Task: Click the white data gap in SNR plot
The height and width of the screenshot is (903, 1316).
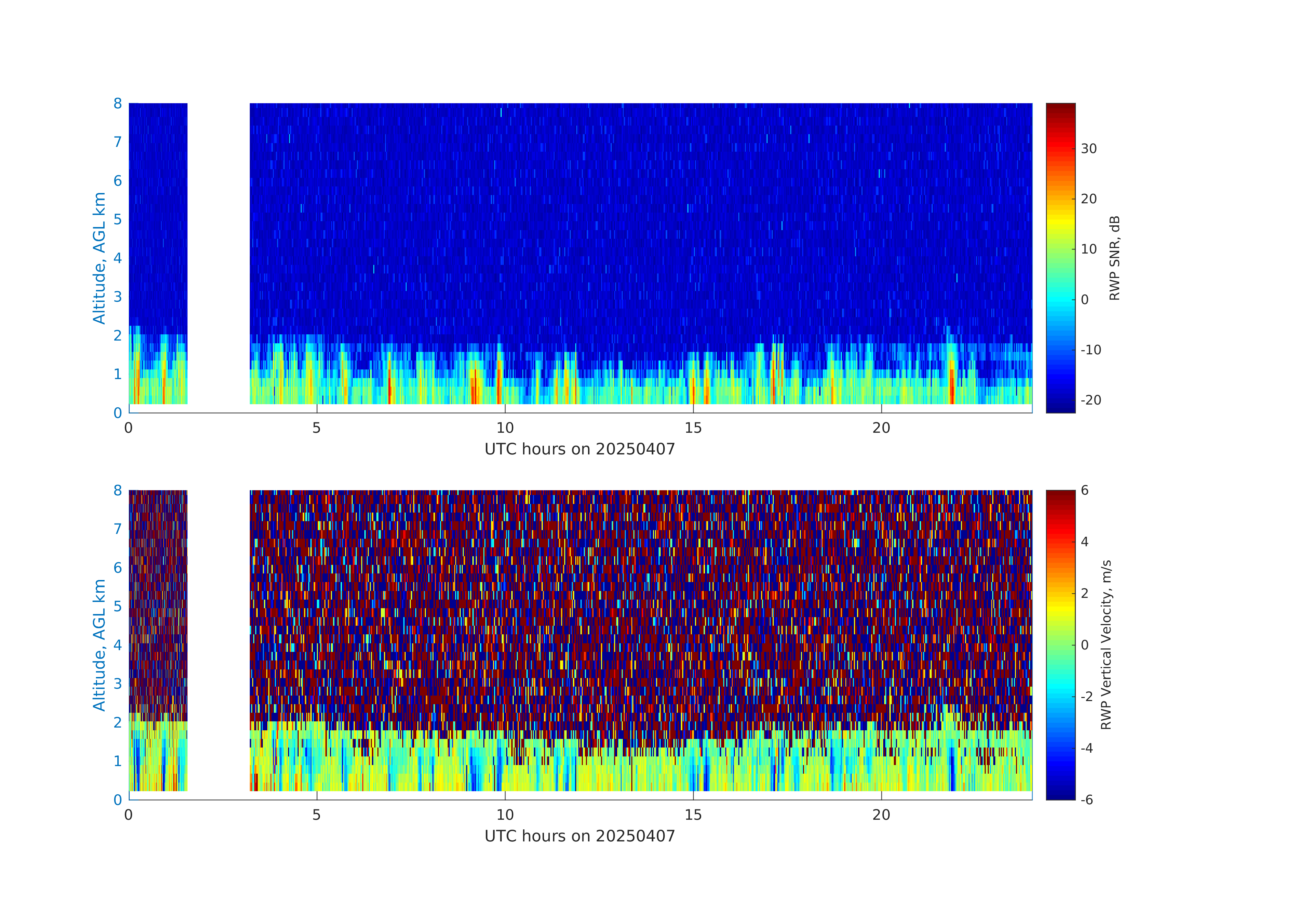Action: pos(218,255)
